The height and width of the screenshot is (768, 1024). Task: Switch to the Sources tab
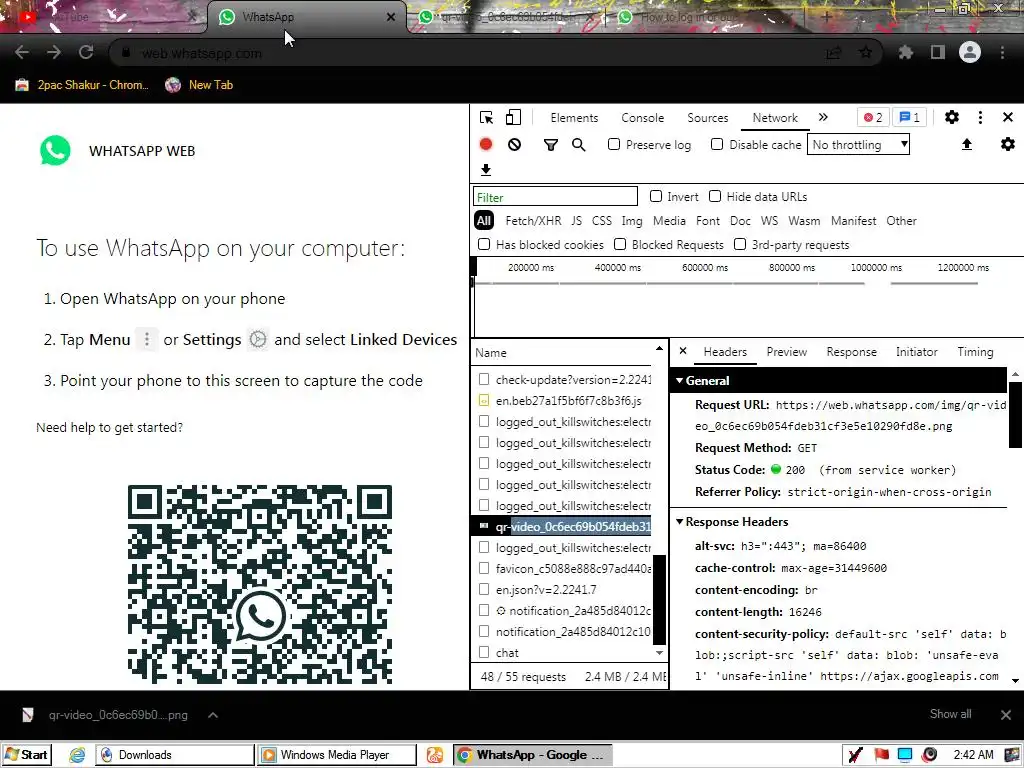[707, 118]
